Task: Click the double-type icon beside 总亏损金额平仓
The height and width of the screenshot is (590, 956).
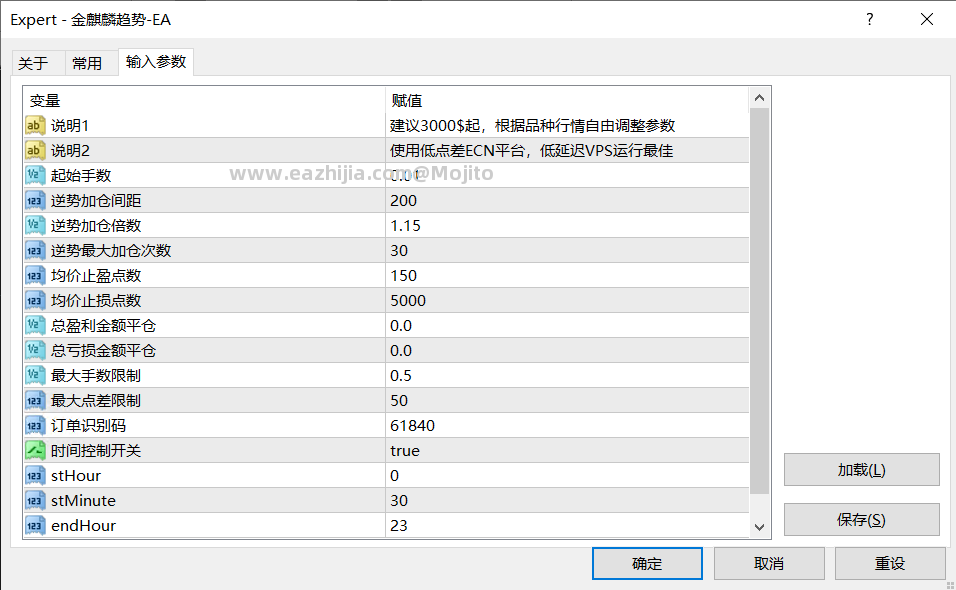Action: pos(35,350)
